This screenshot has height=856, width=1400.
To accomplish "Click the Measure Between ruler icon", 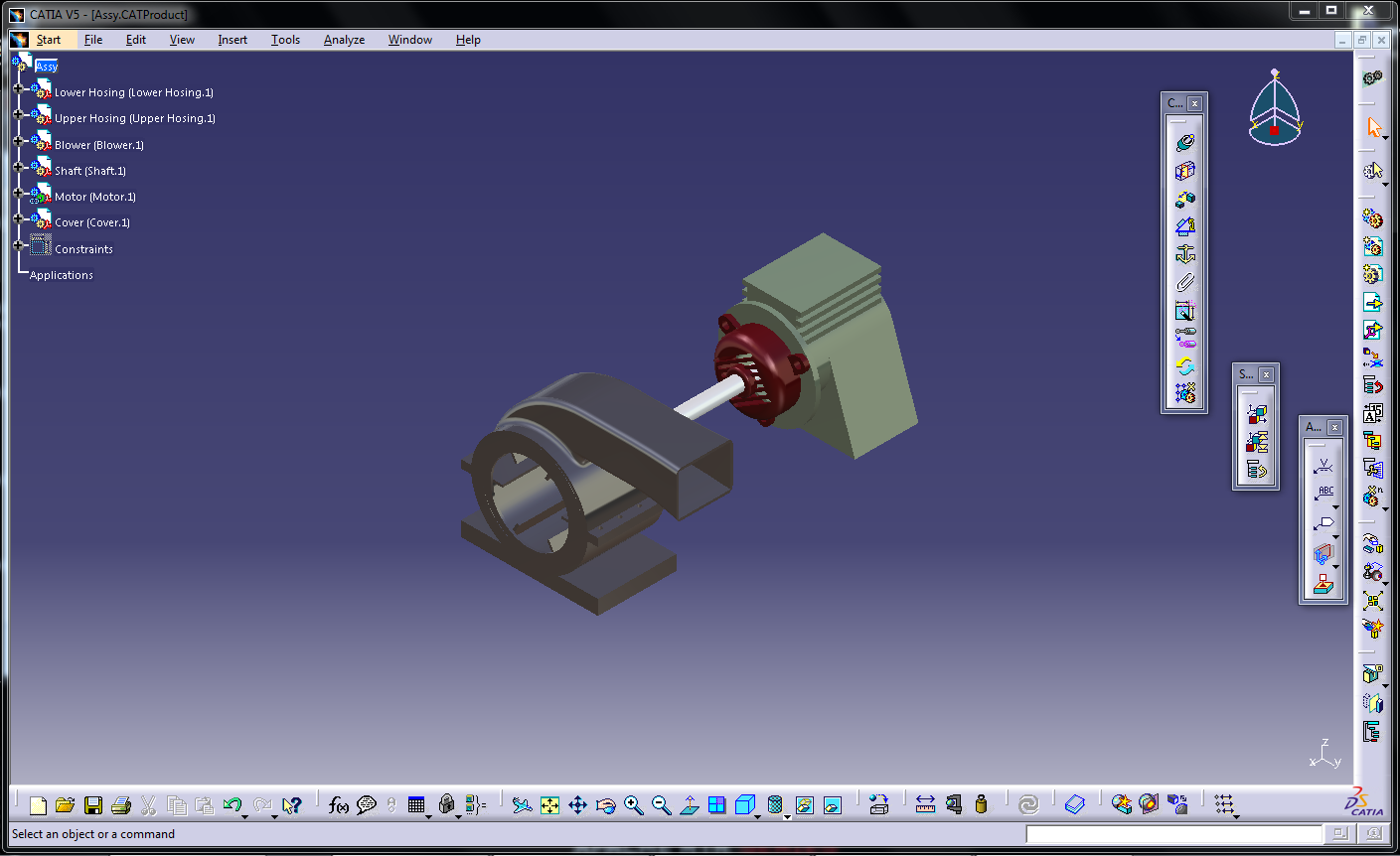I will click(925, 805).
